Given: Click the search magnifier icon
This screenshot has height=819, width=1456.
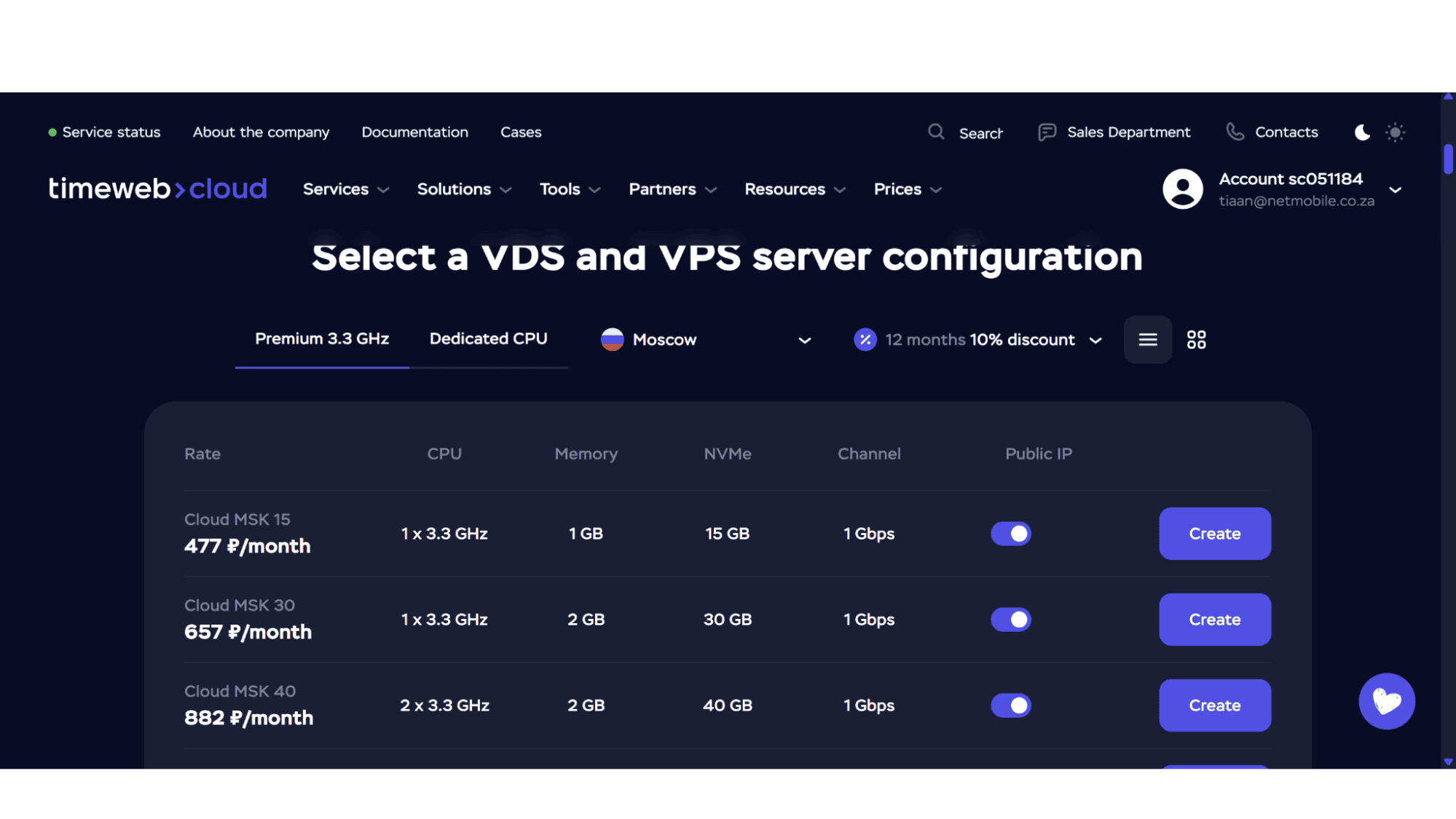Looking at the screenshot, I should (x=936, y=132).
